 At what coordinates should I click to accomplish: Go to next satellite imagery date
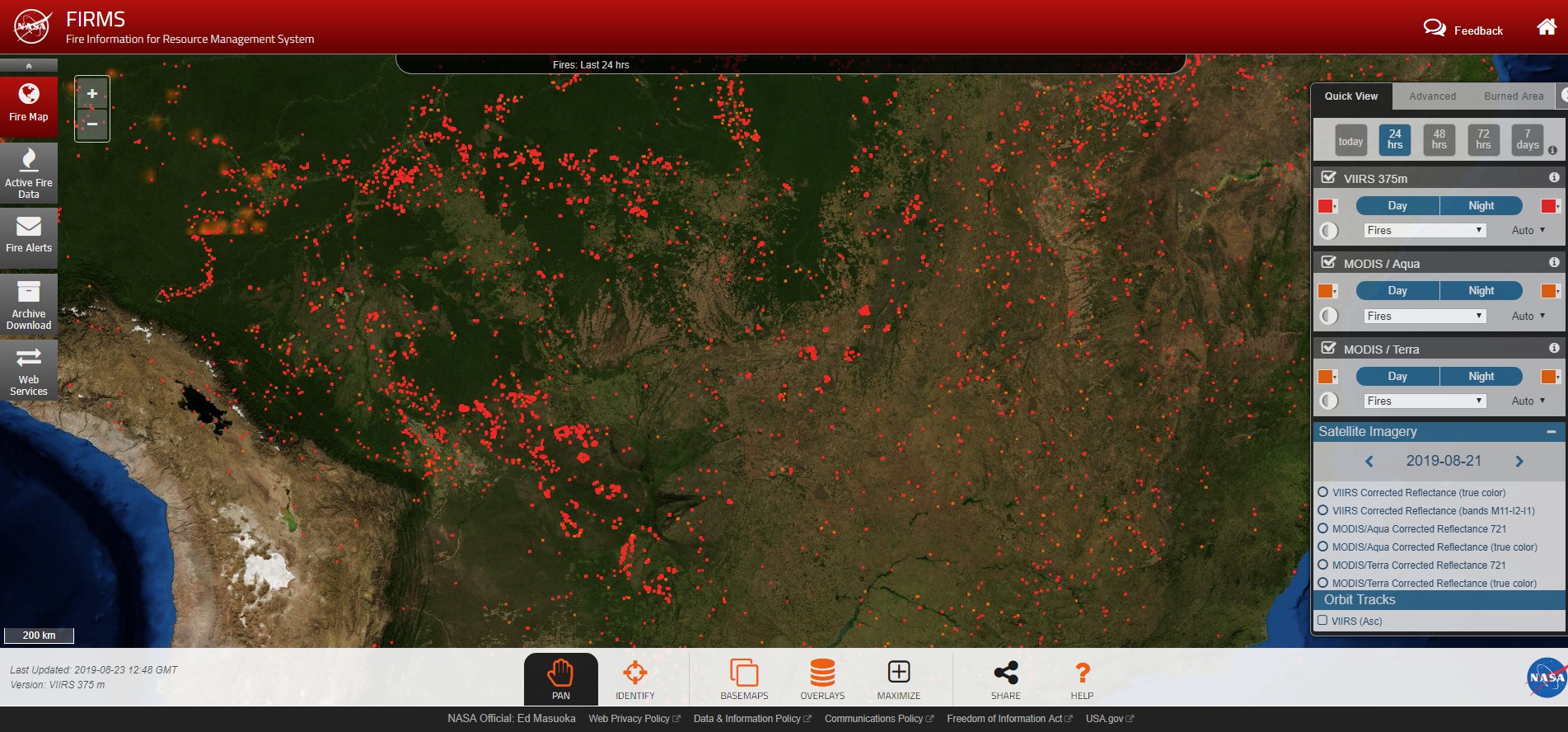(1519, 462)
